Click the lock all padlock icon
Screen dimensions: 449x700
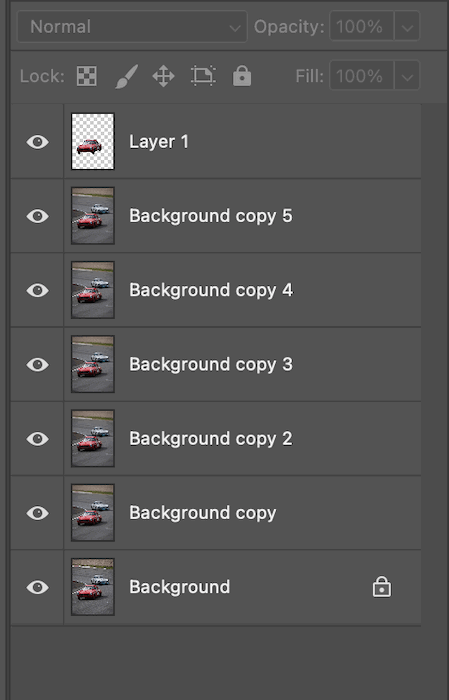[242, 76]
